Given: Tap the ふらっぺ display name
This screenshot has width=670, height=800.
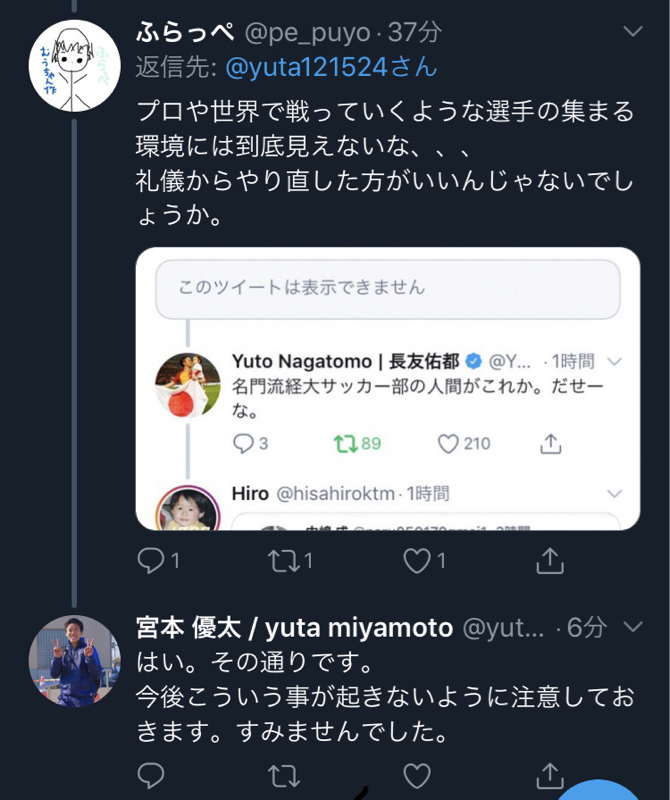Looking at the screenshot, I should 185,32.
